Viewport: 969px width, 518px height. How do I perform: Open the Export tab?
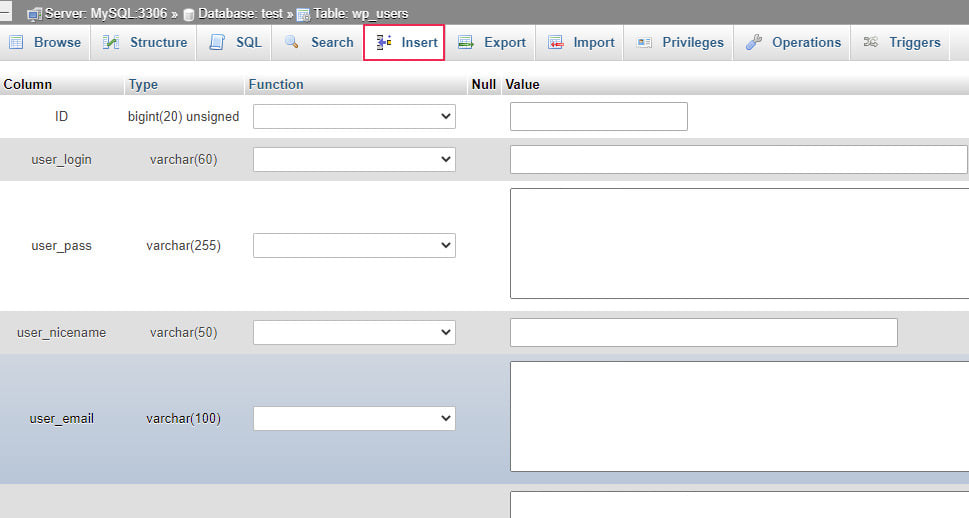(491, 42)
